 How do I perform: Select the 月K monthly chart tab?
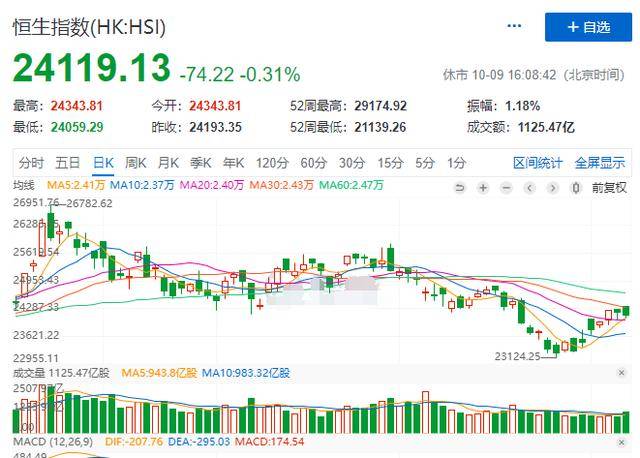point(168,163)
